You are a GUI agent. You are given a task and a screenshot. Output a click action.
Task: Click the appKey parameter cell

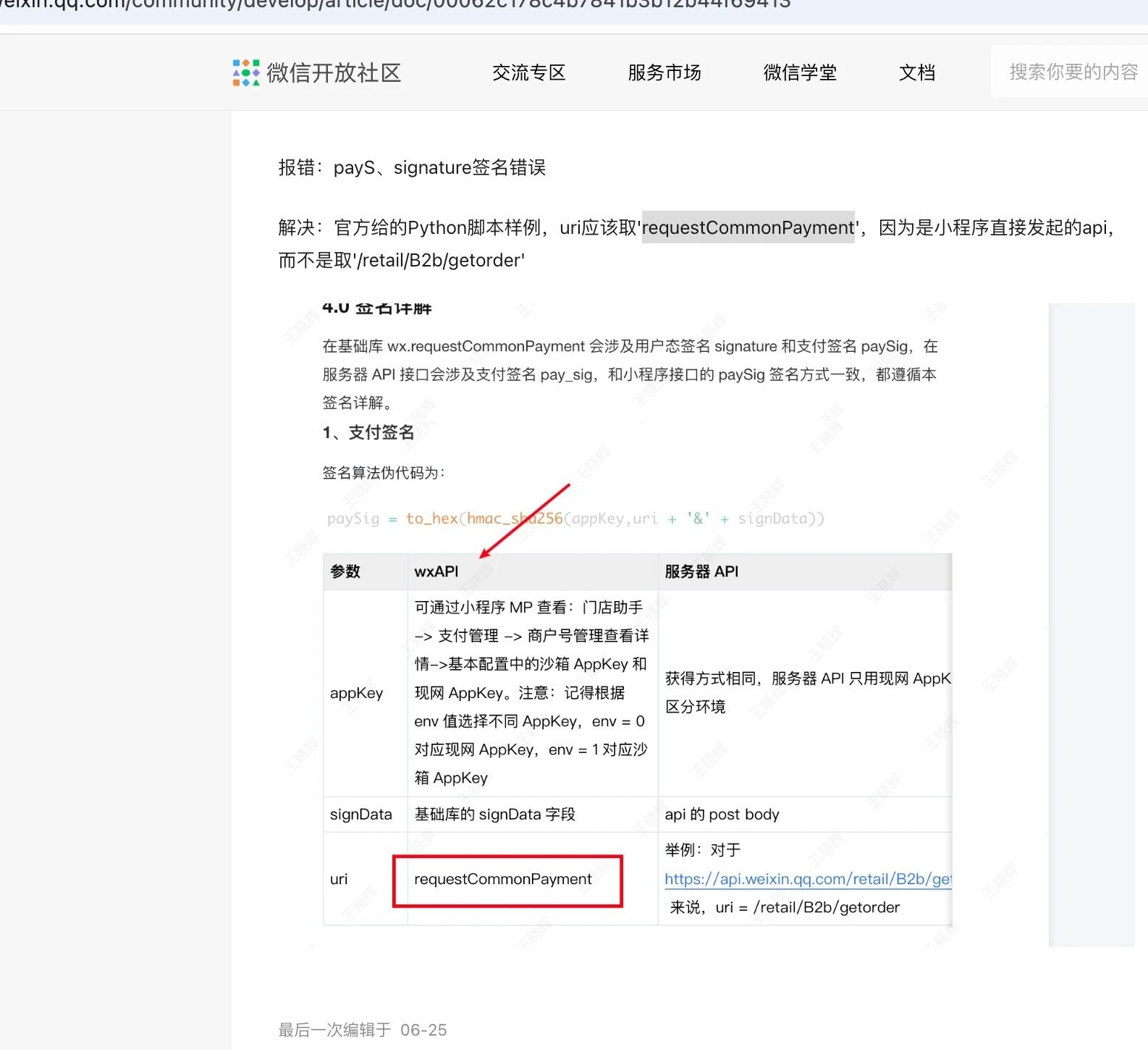pos(366,692)
